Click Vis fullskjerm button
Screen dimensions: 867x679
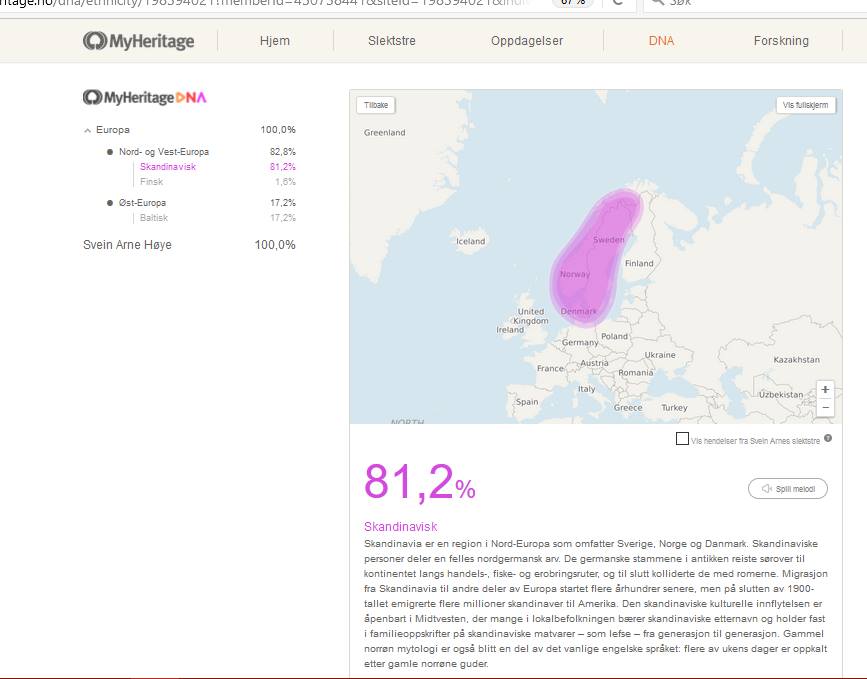[x=805, y=105]
